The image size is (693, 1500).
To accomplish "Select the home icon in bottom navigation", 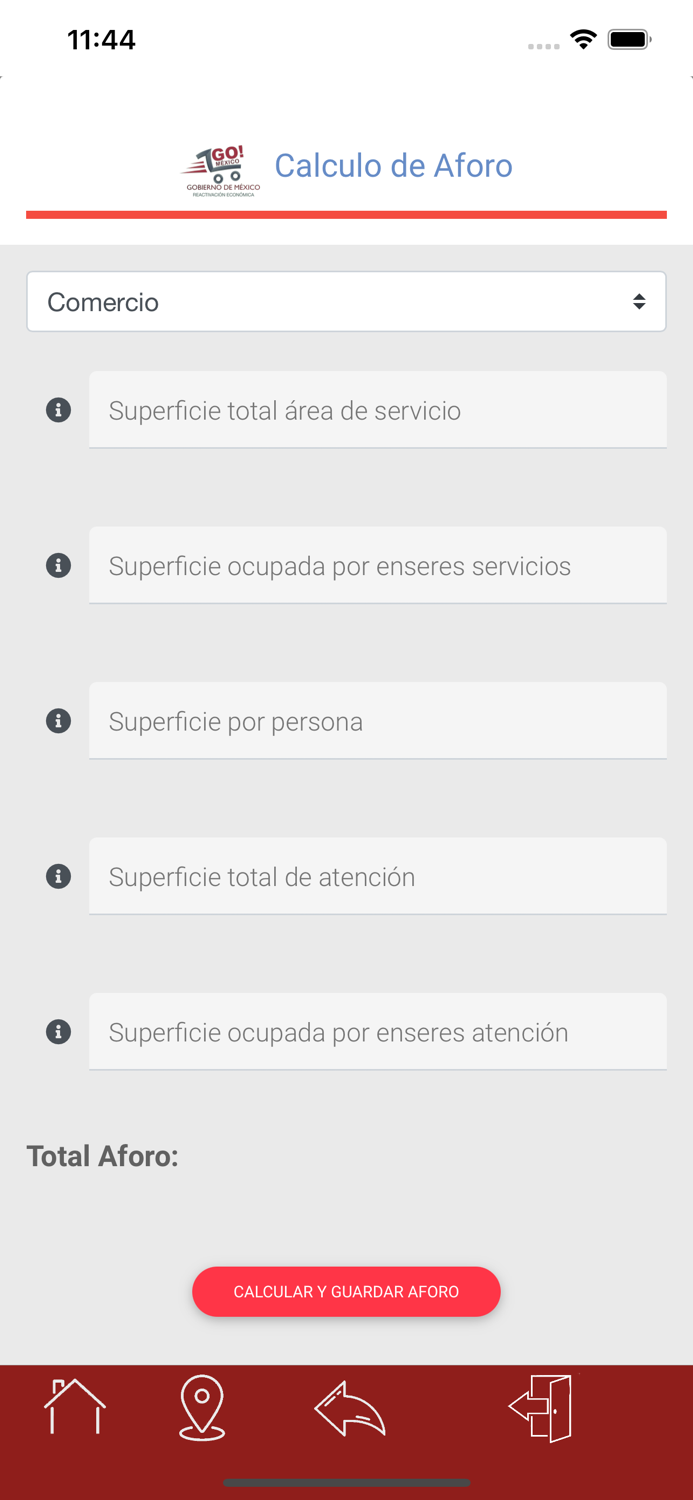I will click(x=73, y=1407).
